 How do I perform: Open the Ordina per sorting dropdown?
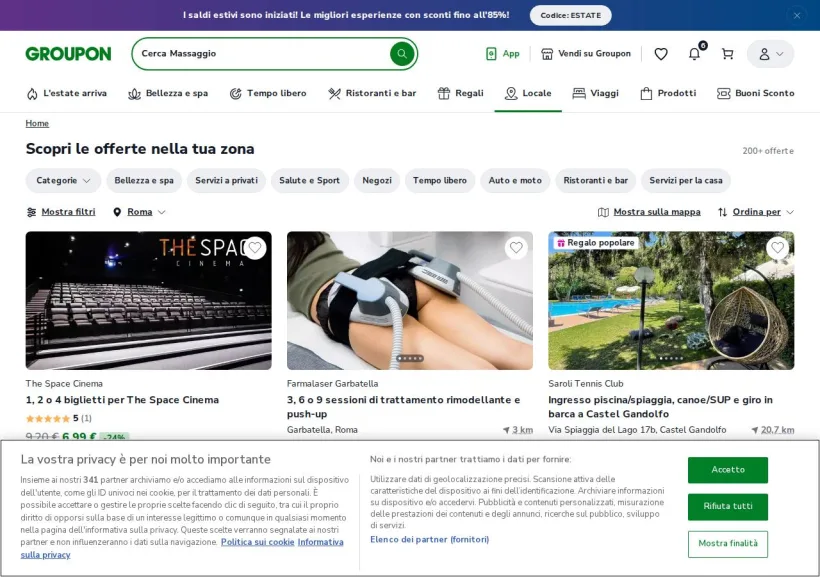pos(756,212)
